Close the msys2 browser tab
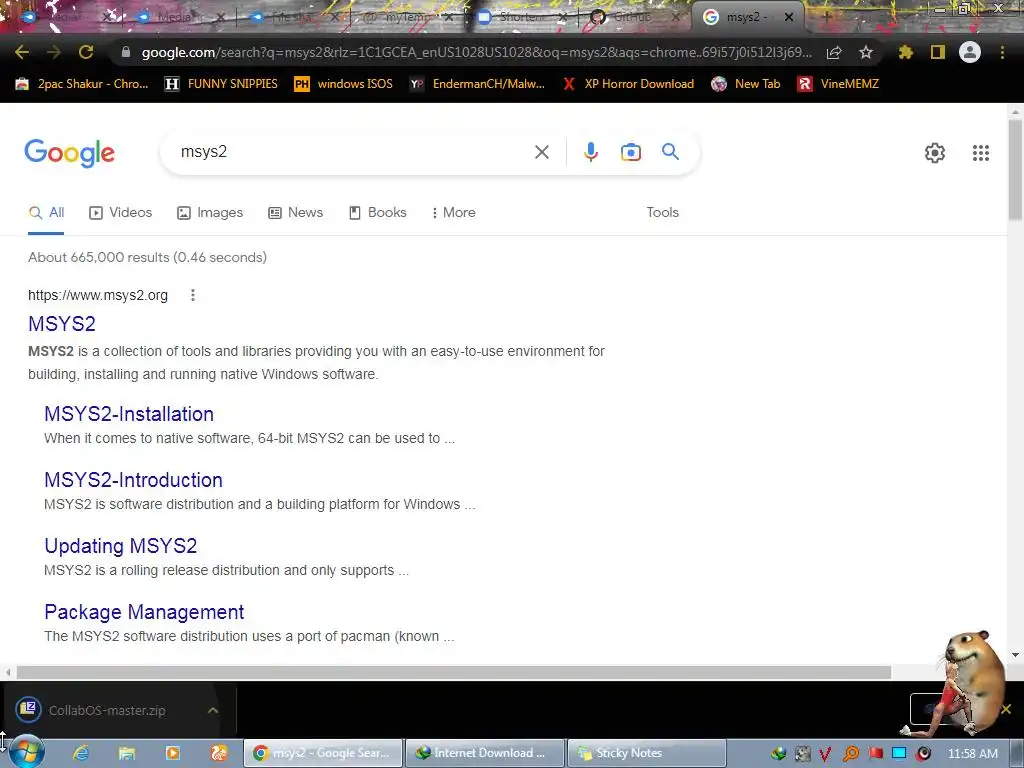1024x768 pixels. (x=789, y=17)
